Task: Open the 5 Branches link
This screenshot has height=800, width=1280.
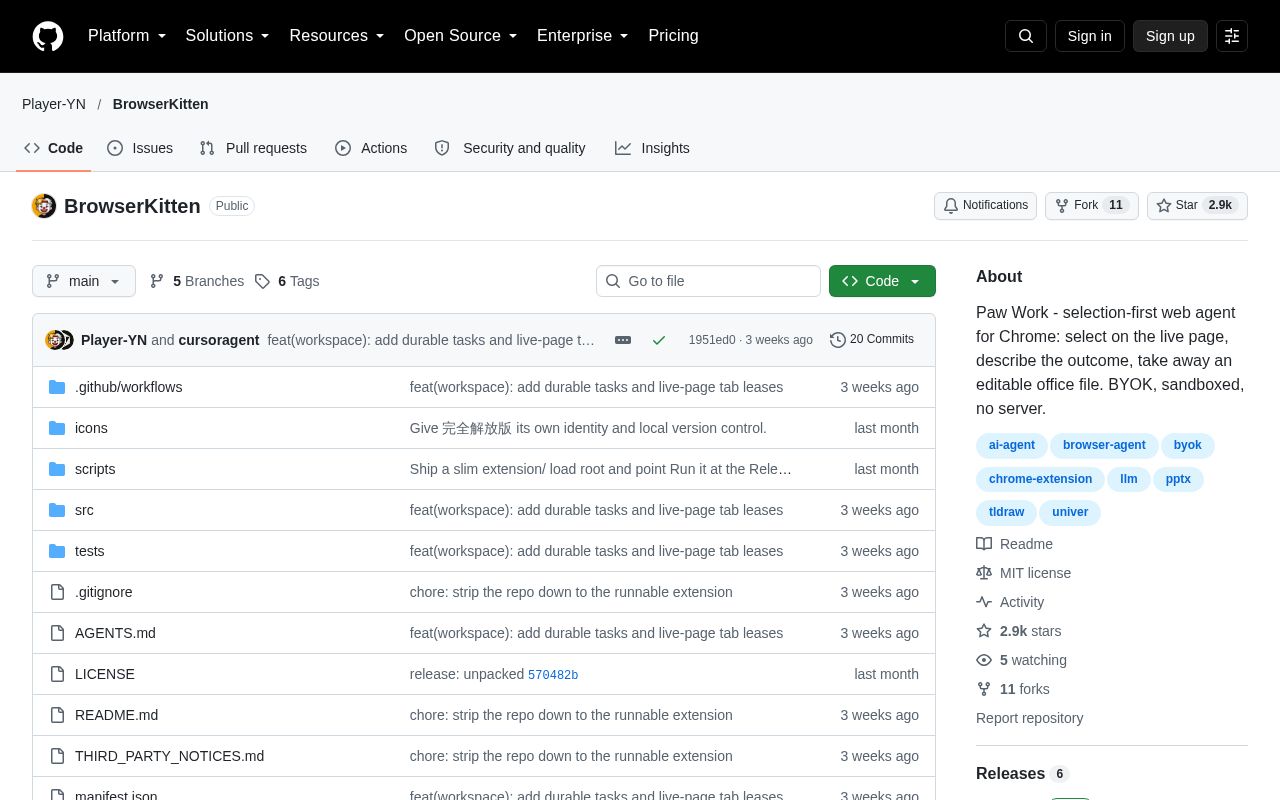Action: [x=197, y=281]
